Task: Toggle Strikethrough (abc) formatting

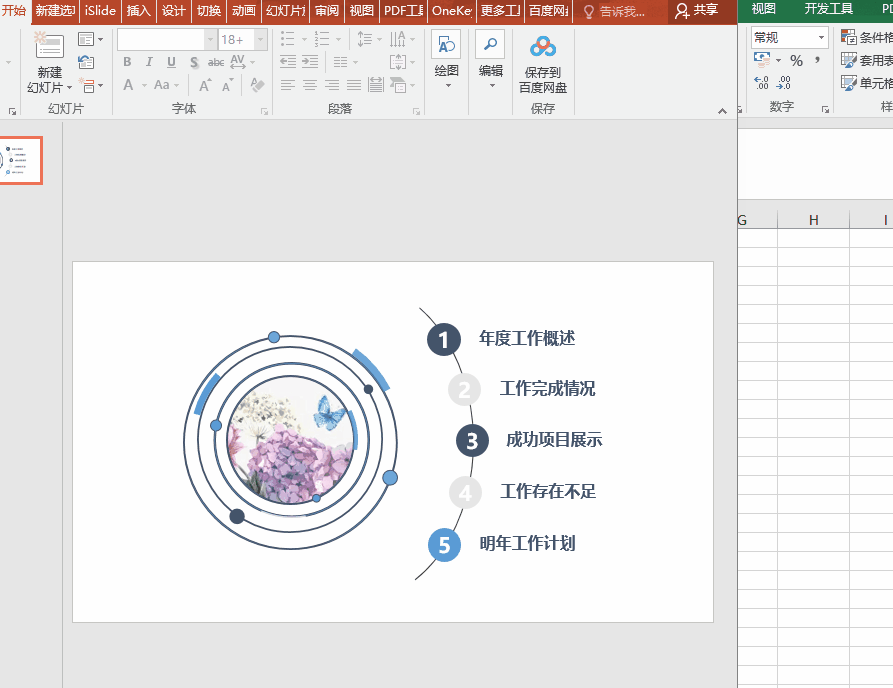Action: [x=216, y=62]
